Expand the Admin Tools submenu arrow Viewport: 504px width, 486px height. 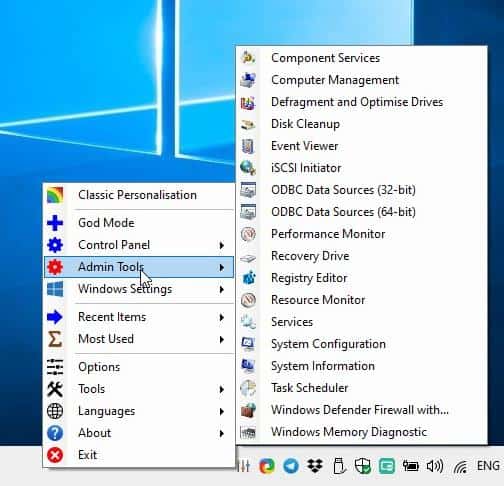221,267
